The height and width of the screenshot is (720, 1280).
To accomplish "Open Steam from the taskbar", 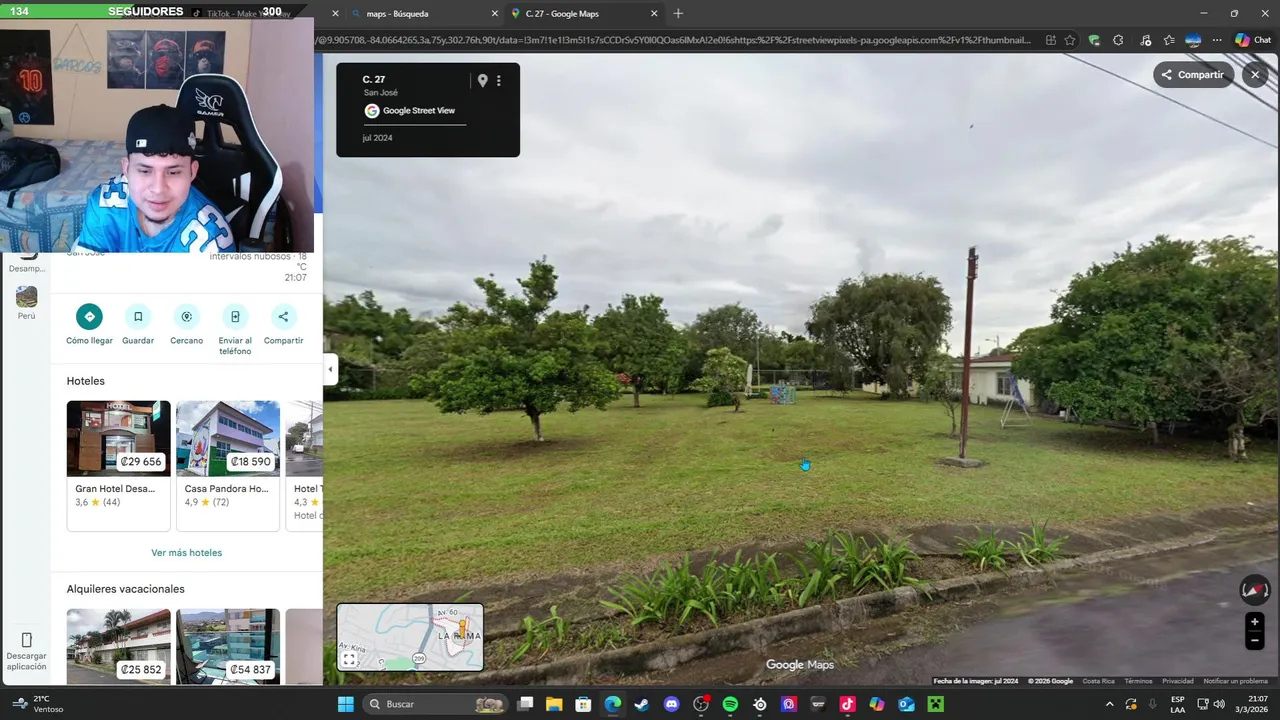I will point(641,704).
